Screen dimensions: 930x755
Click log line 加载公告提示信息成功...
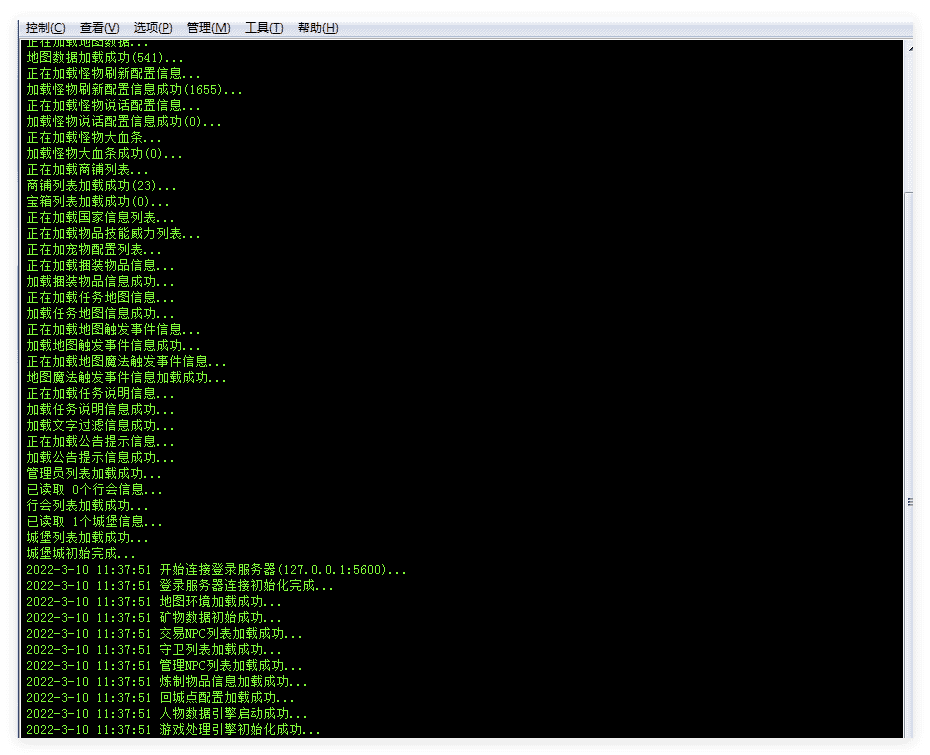click(x=100, y=458)
